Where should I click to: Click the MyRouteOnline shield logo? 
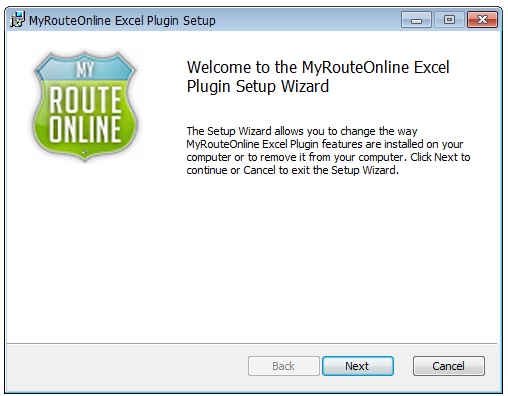[85, 107]
